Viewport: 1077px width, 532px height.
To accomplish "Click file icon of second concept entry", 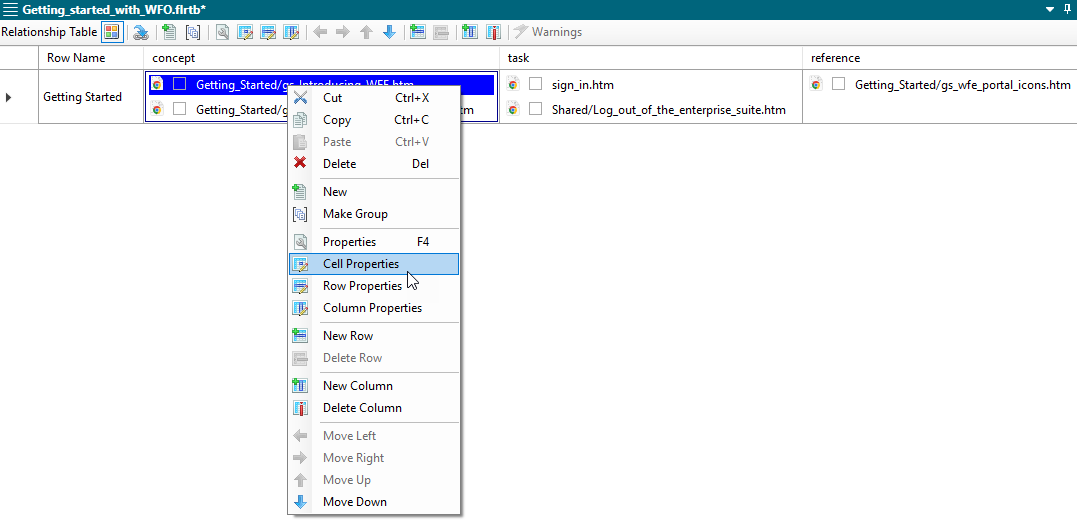I will (x=157, y=108).
